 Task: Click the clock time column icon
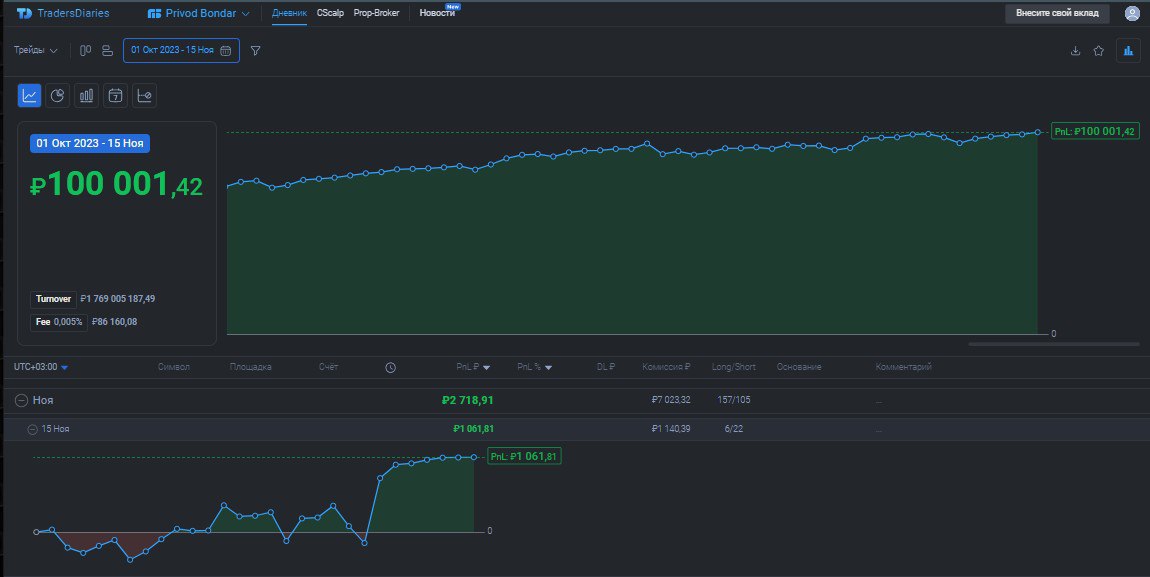pyautogui.click(x=390, y=367)
